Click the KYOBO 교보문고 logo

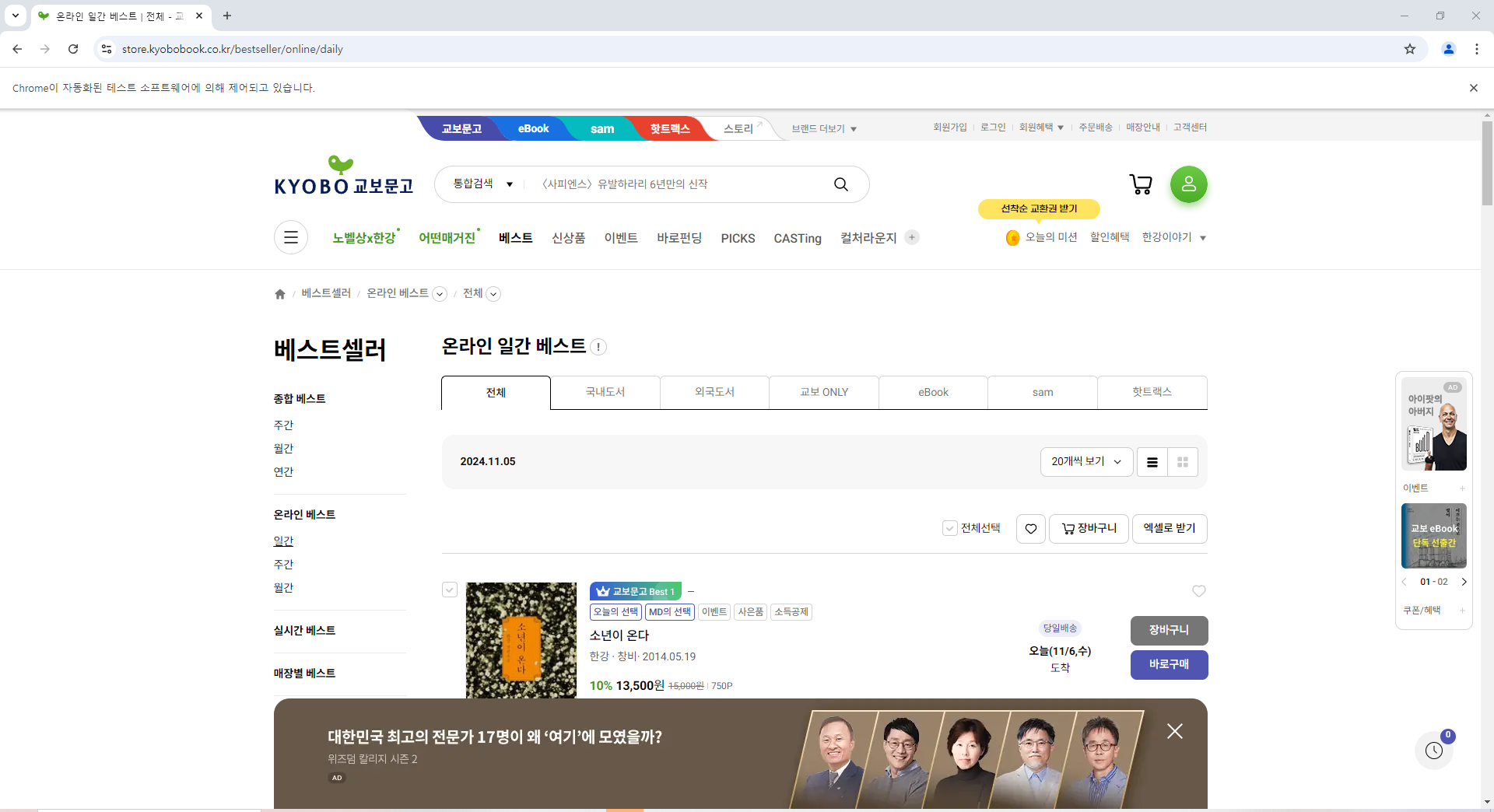click(344, 176)
